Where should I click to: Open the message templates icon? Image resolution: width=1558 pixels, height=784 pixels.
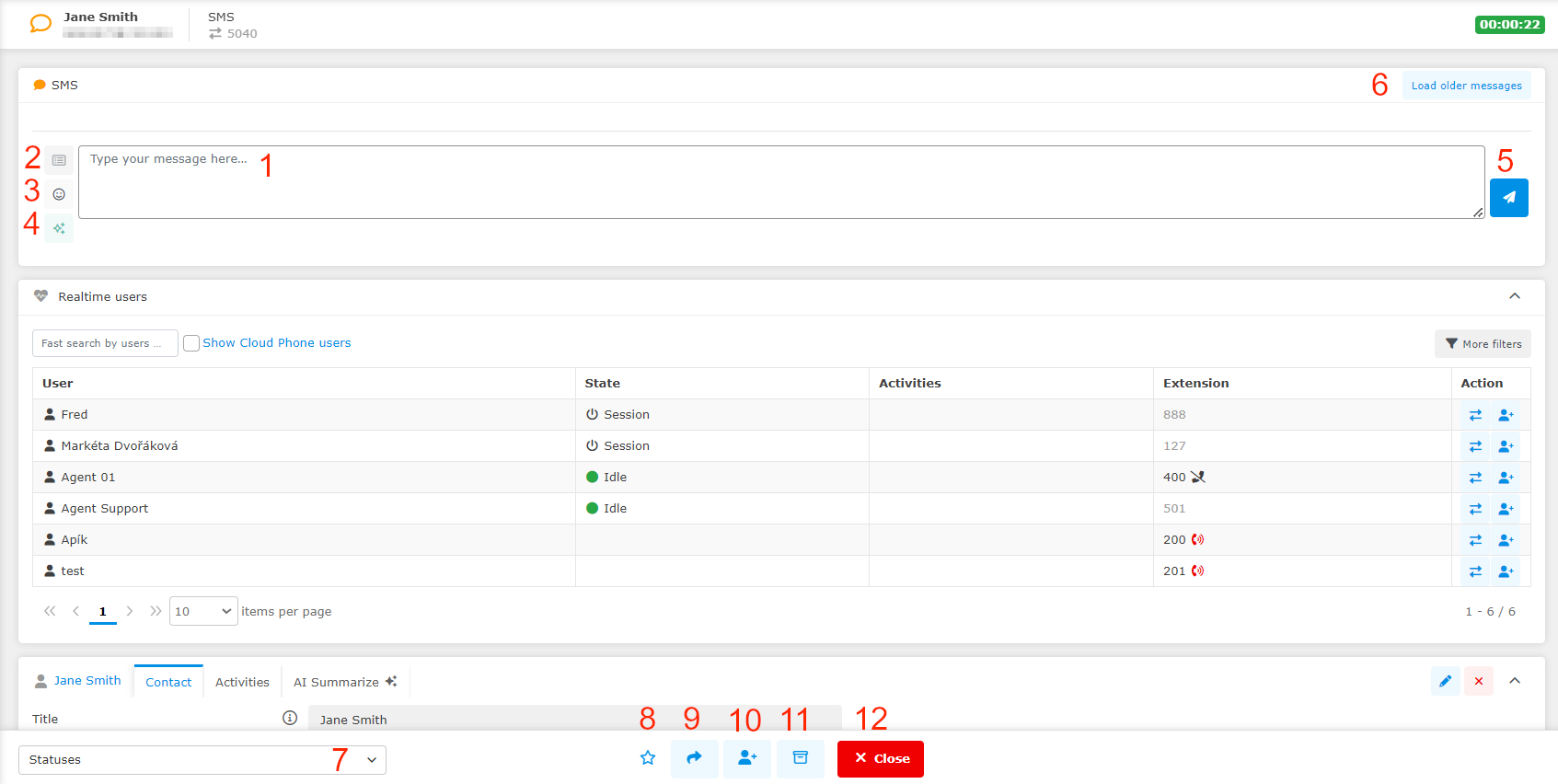pos(59,160)
